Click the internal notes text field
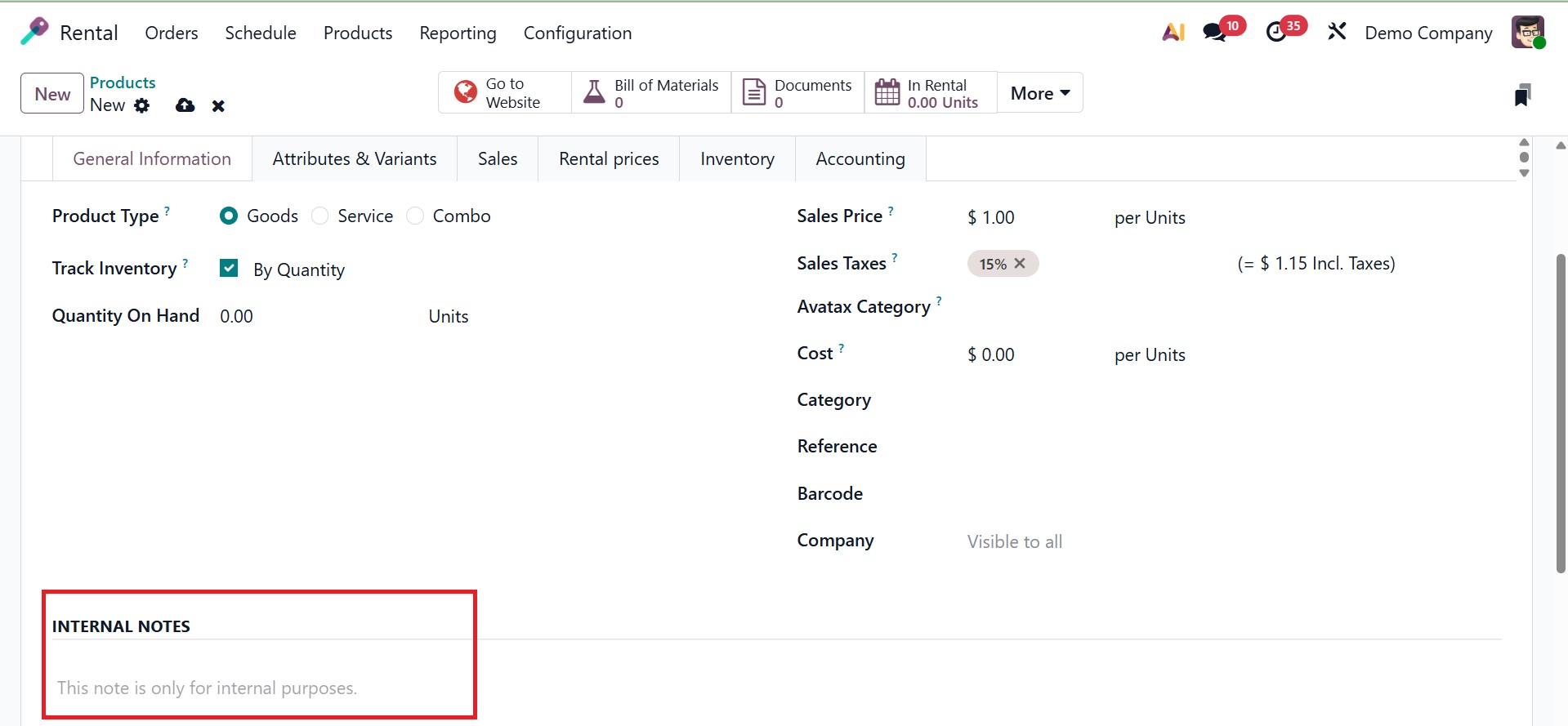The height and width of the screenshot is (726, 1568). 207,688
